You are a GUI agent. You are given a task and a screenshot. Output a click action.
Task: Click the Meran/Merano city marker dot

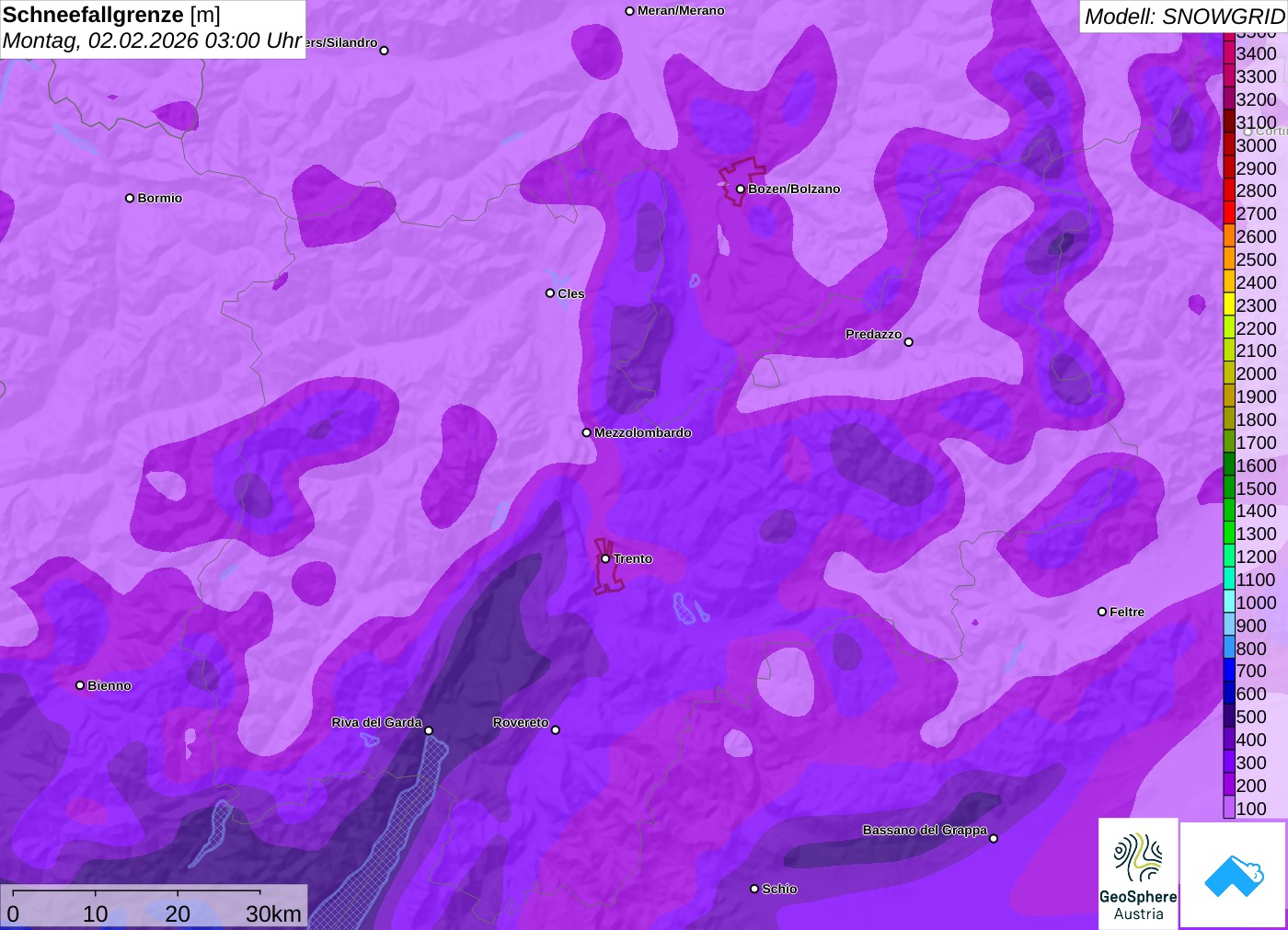pos(630,11)
